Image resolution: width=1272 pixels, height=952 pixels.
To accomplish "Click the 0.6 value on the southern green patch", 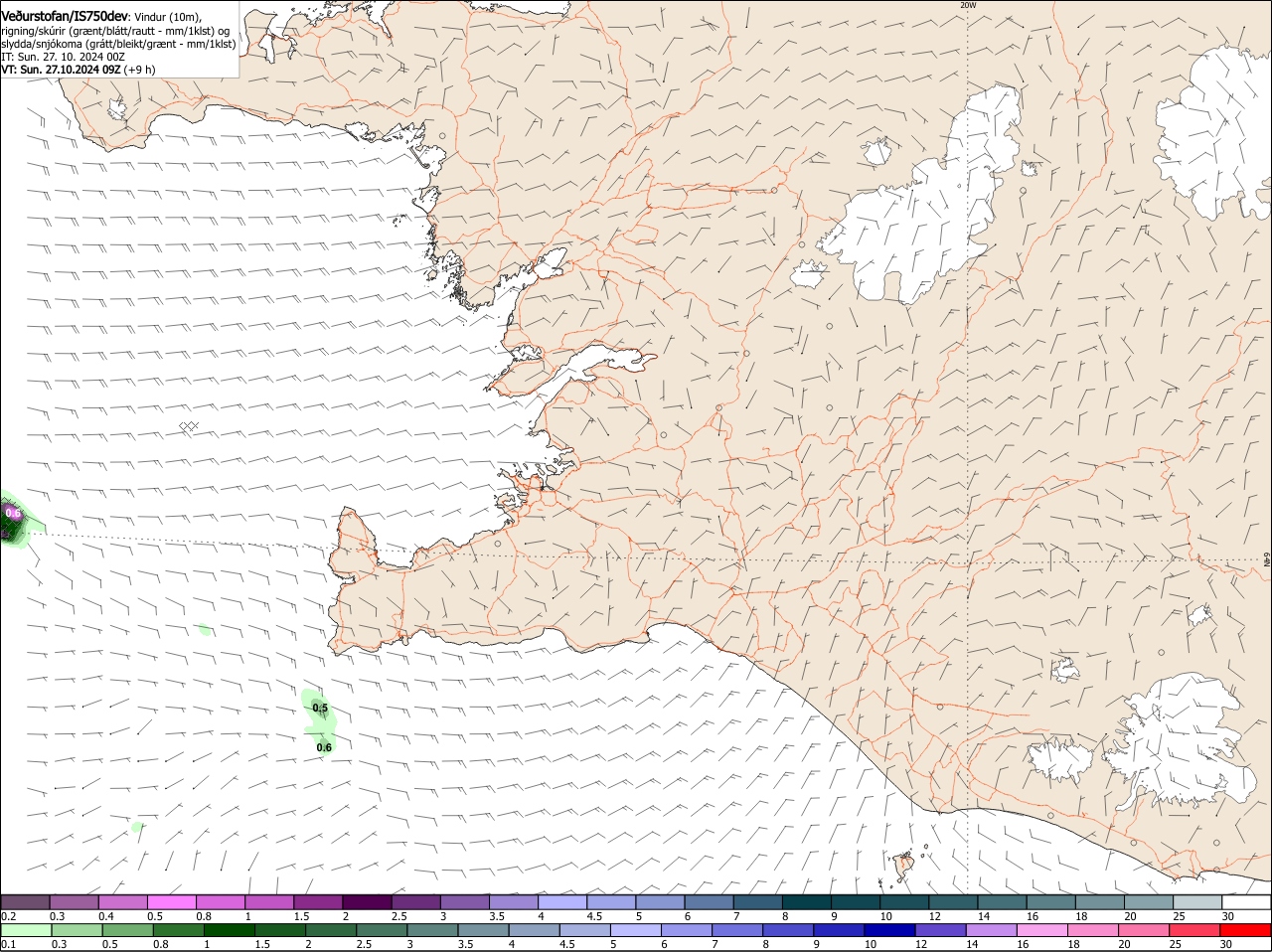I will tap(324, 747).
